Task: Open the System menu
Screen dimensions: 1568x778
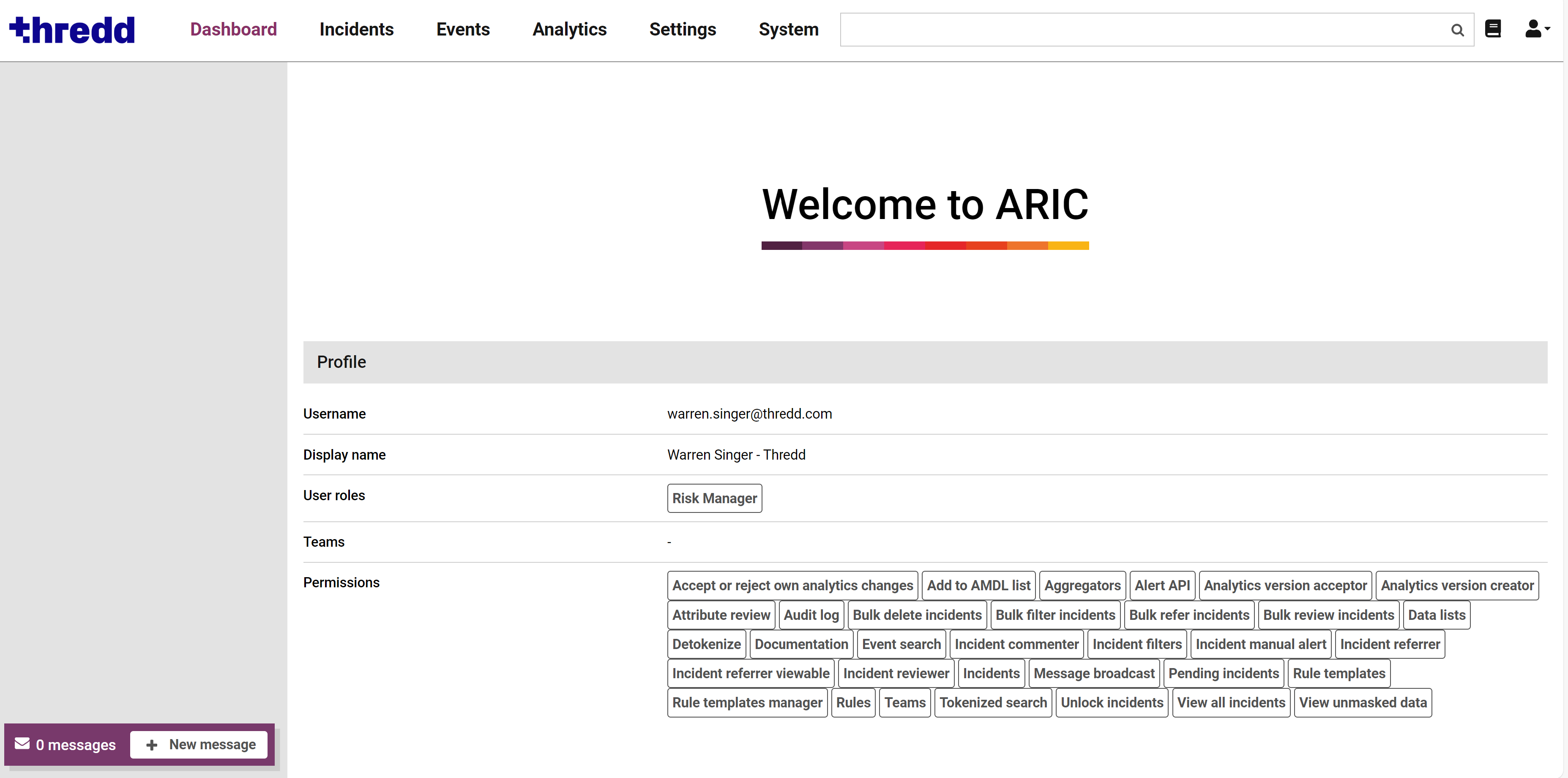Action: pos(788,29)
